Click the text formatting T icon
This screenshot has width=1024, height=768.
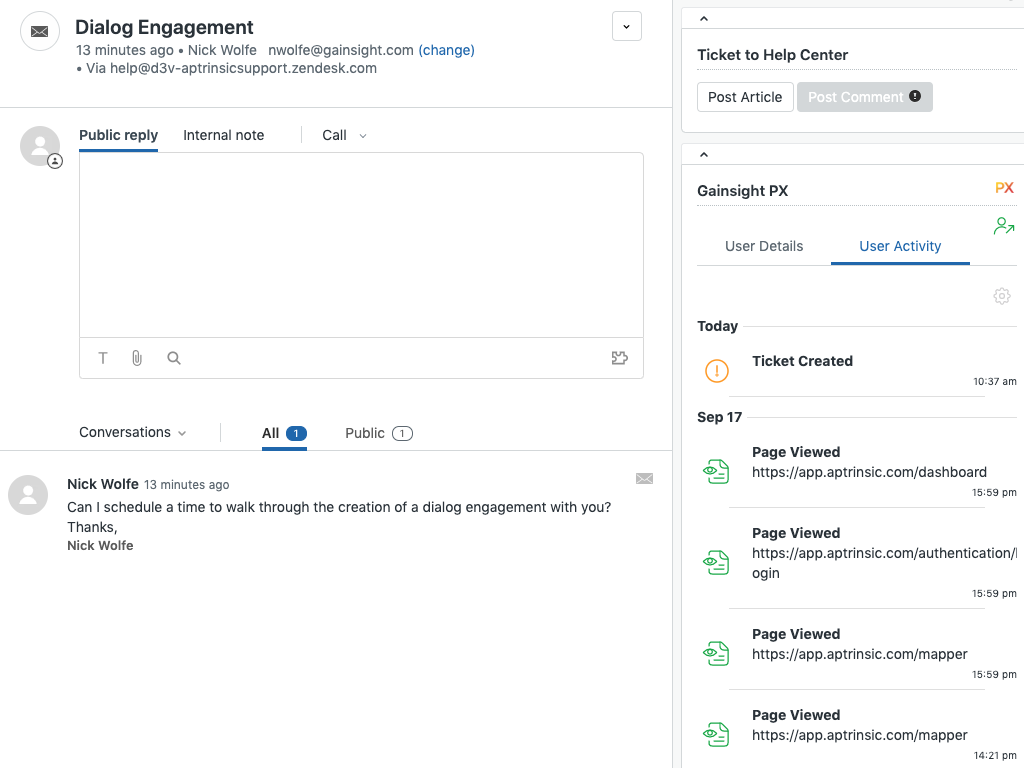tap(103, 358)
